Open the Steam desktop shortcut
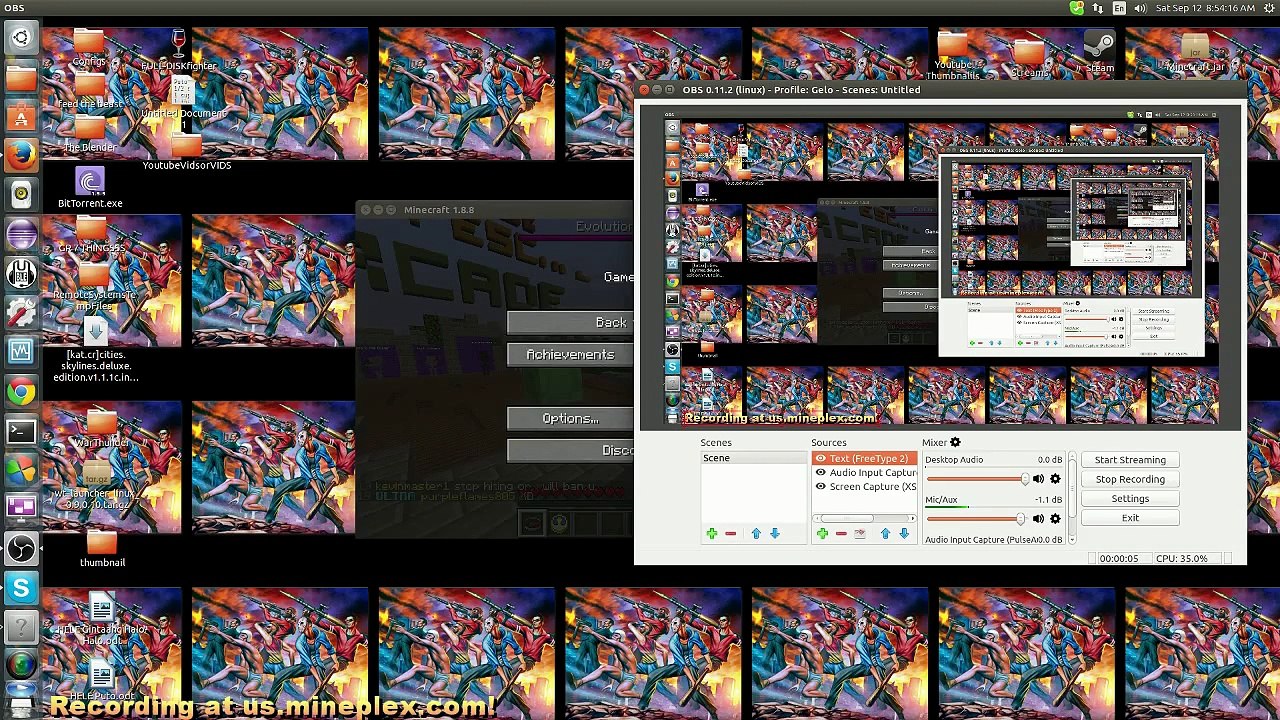Image resolution: width=1280 pixels, height=720 pixels. click(1100, 52)
